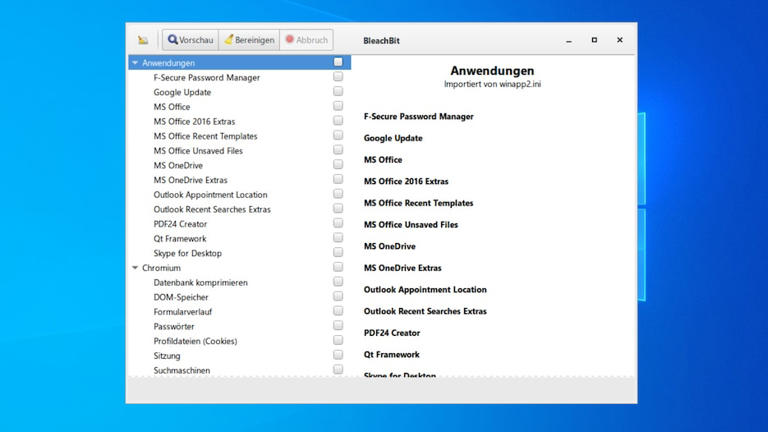This screenshot has height=432, width=768.
Task: Toggle the Anwendungen group checkbox
Action: click(x=338, y=62)
